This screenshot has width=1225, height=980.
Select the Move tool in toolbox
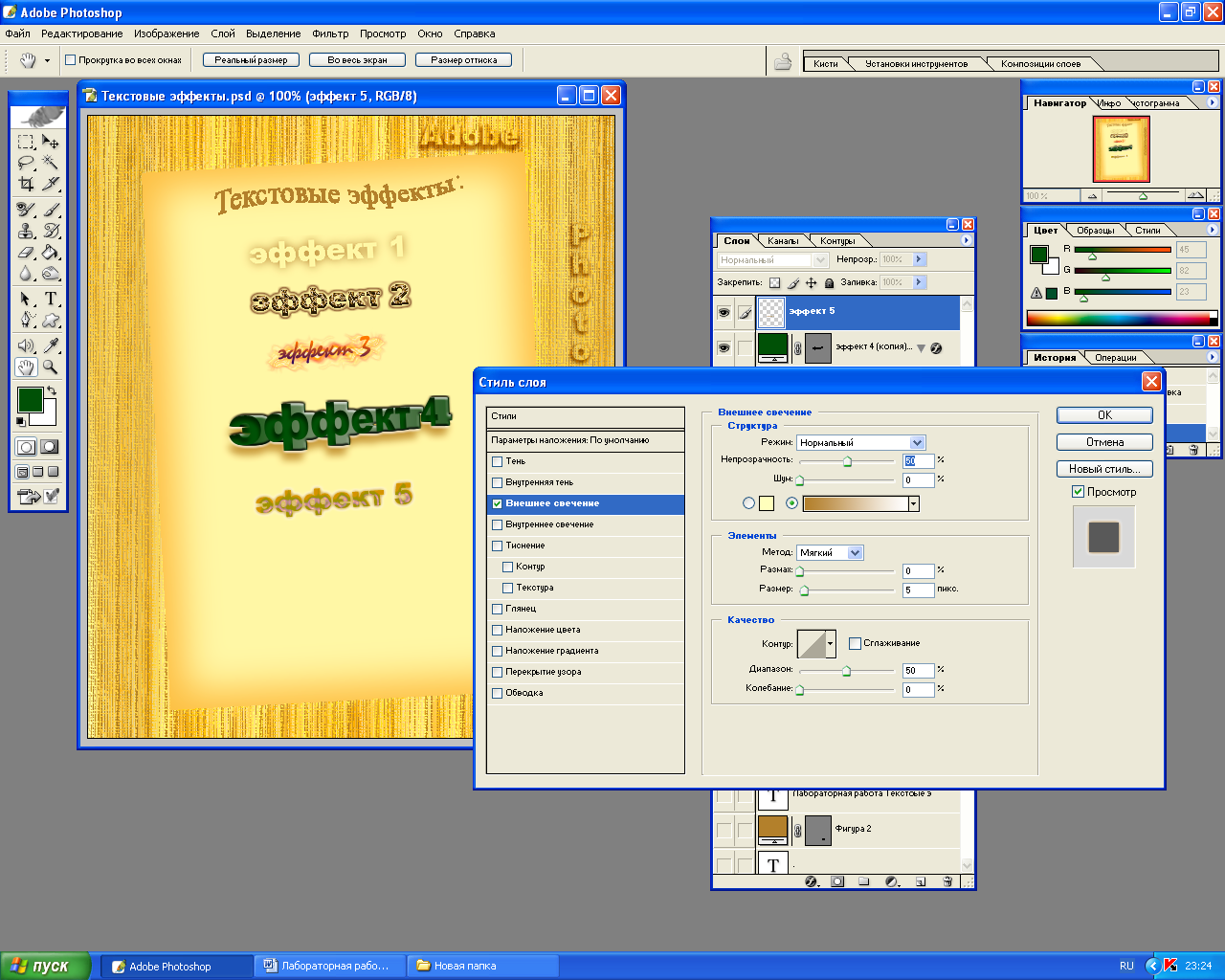coord(51,142)
